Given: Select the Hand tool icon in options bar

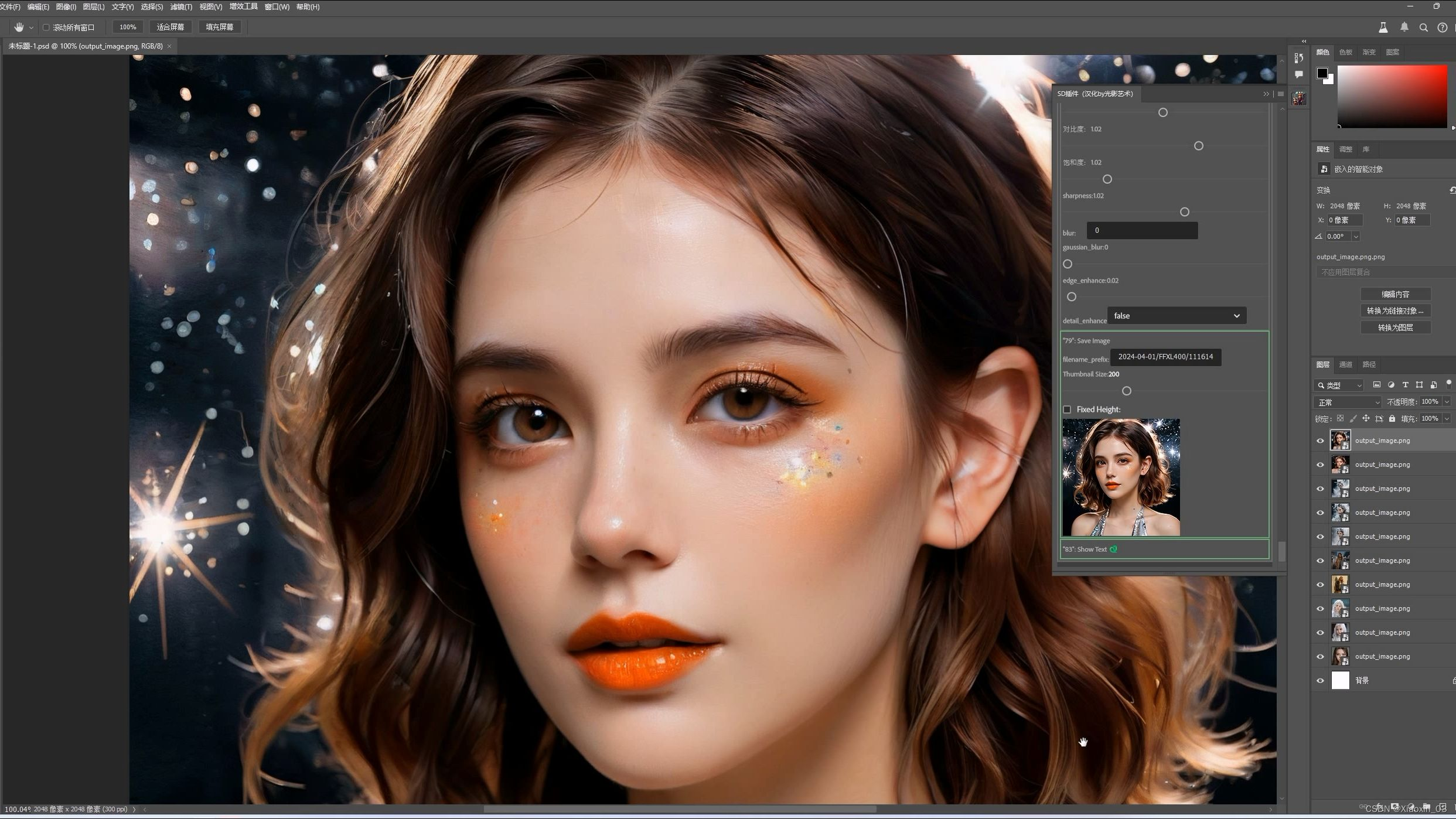Looking at the screenshot, I should coord(19,27).
